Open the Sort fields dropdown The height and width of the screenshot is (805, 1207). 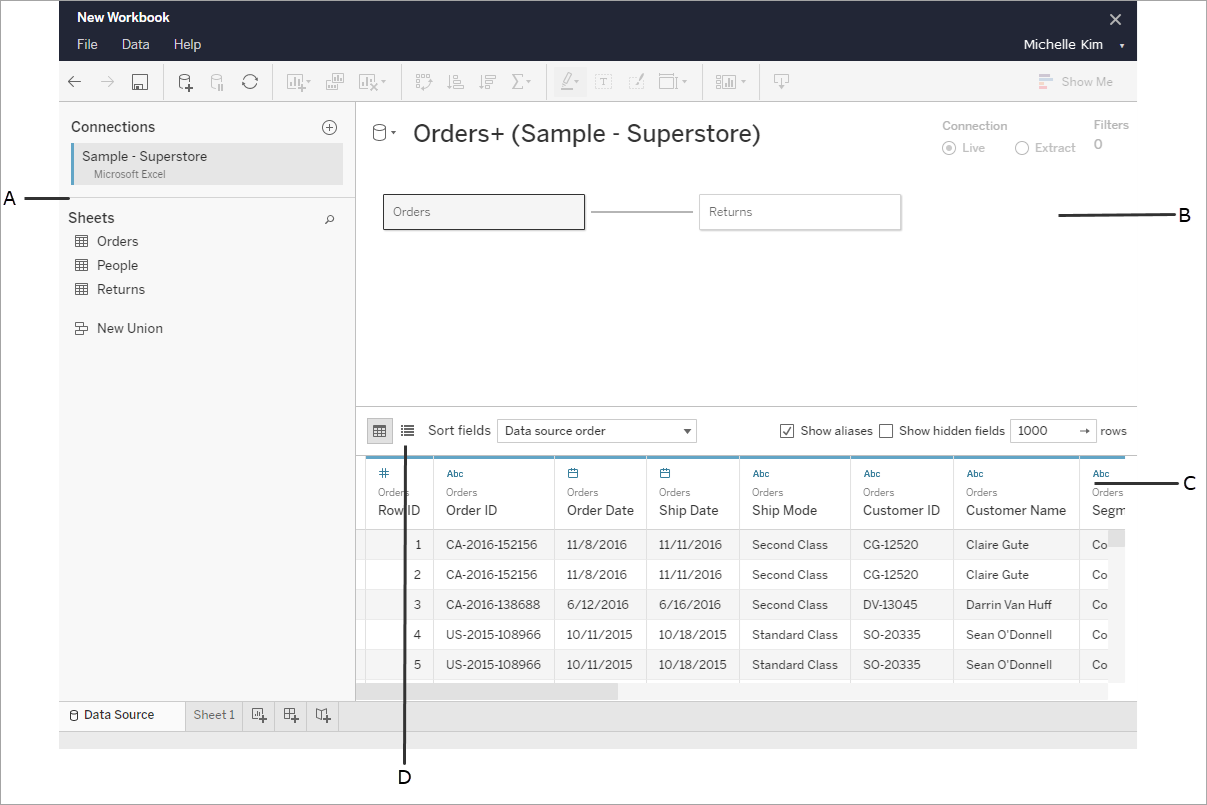point(596,430)
